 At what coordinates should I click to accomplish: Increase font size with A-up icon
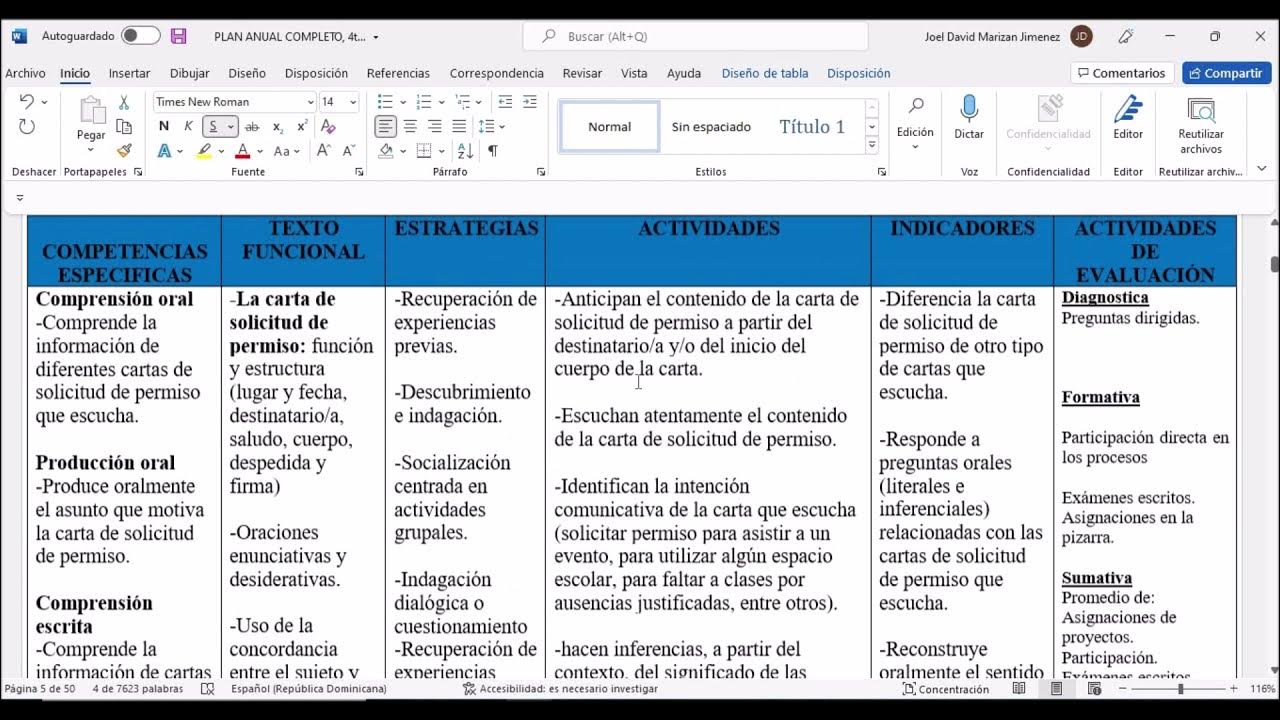(323, 151)
